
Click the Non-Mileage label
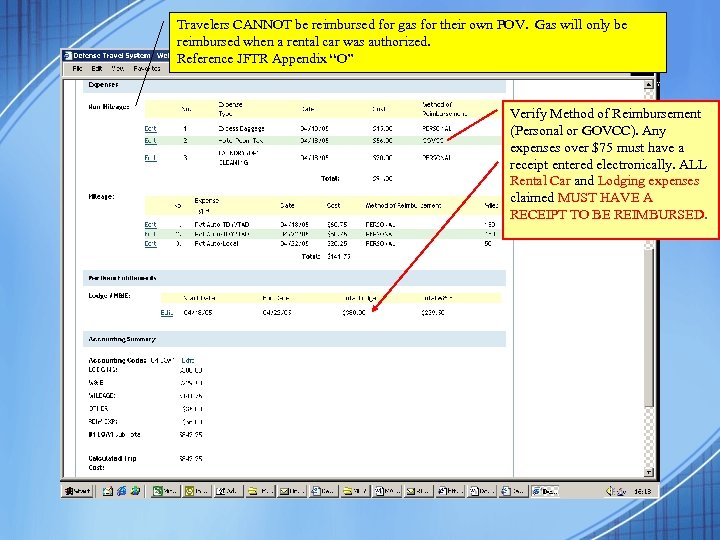[x=109, y=107]
